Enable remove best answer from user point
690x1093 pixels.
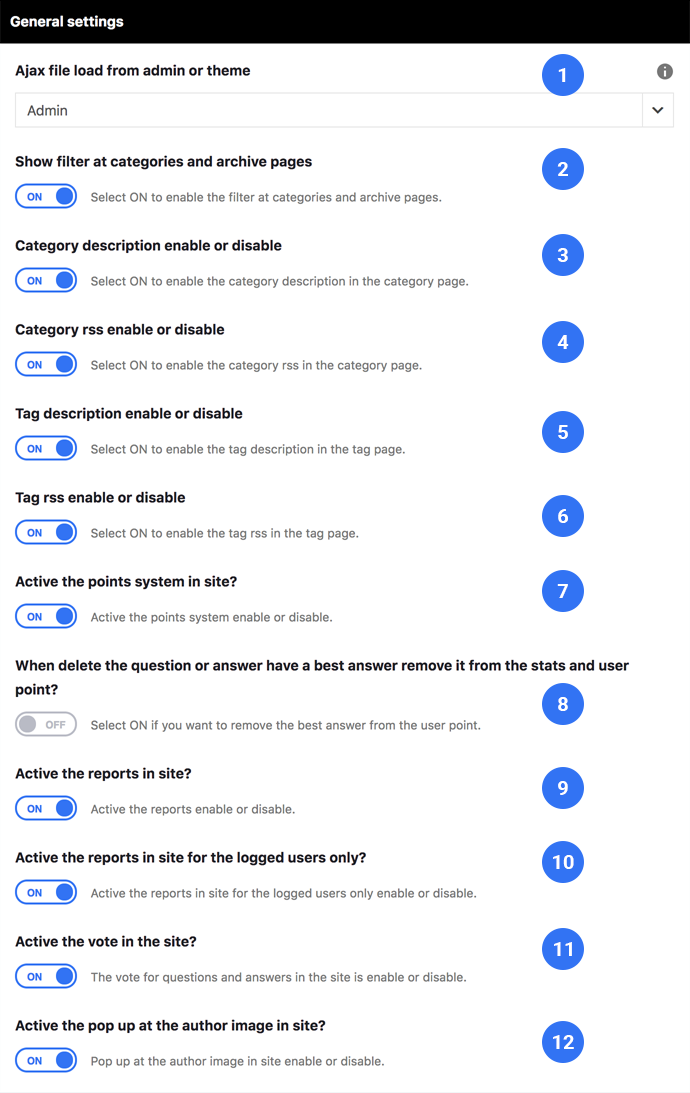pos(46,724)
